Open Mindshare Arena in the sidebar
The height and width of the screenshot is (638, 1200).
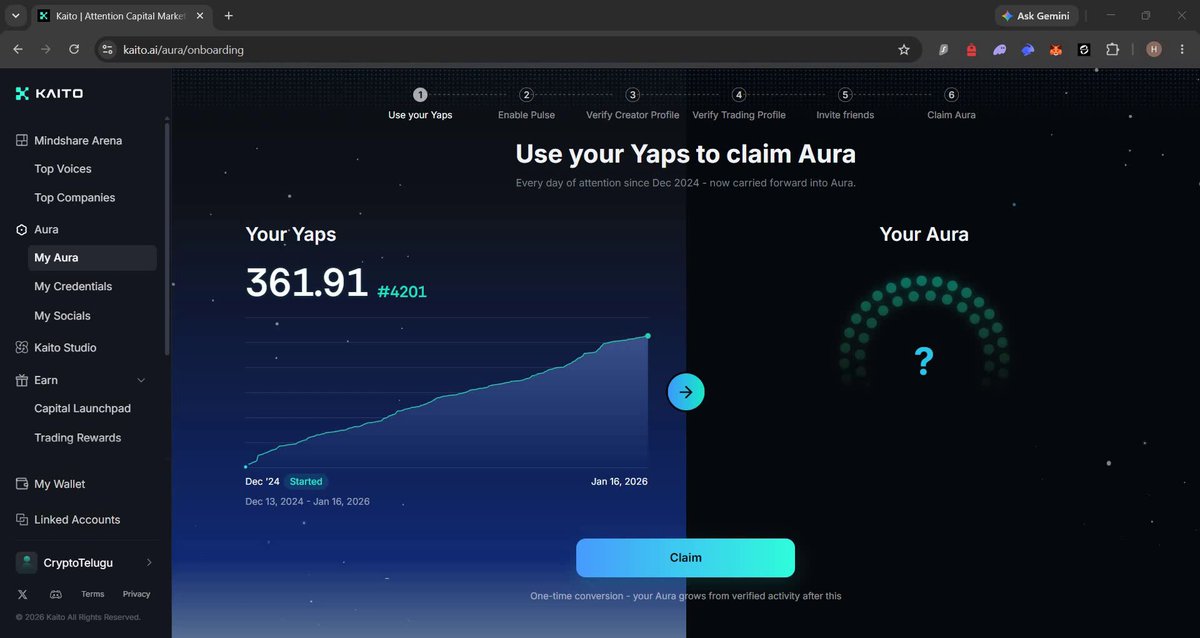pos(78,141)
